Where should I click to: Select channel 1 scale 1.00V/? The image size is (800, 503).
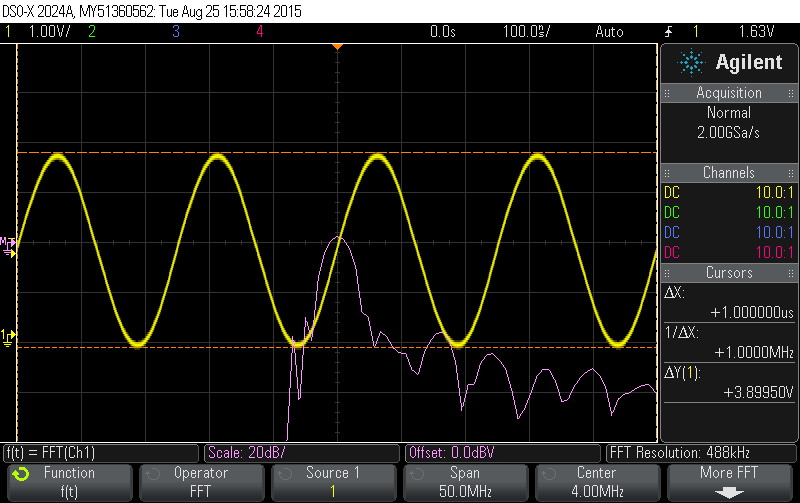[49, 32]
